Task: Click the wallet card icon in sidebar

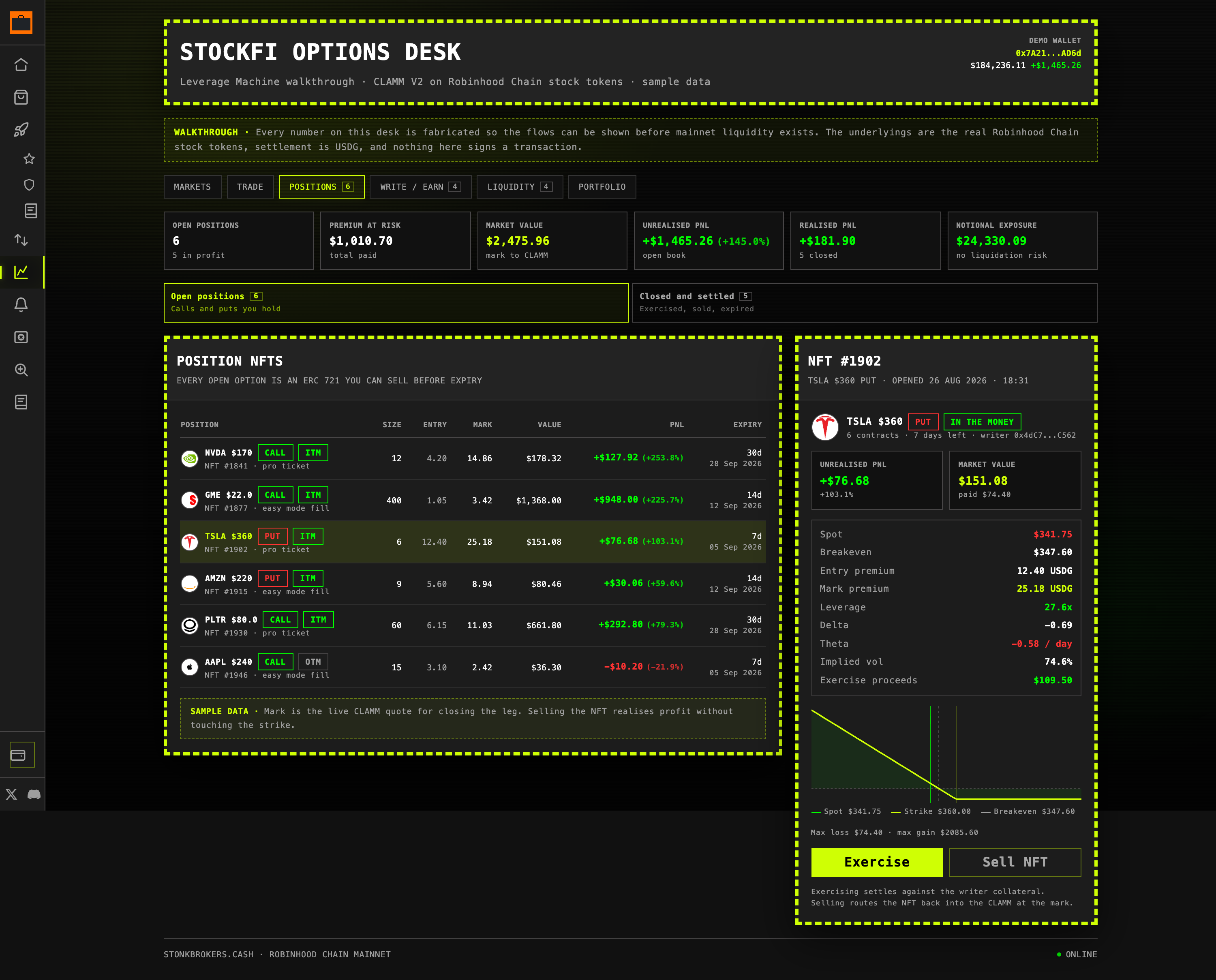Action: coord(18,755)
